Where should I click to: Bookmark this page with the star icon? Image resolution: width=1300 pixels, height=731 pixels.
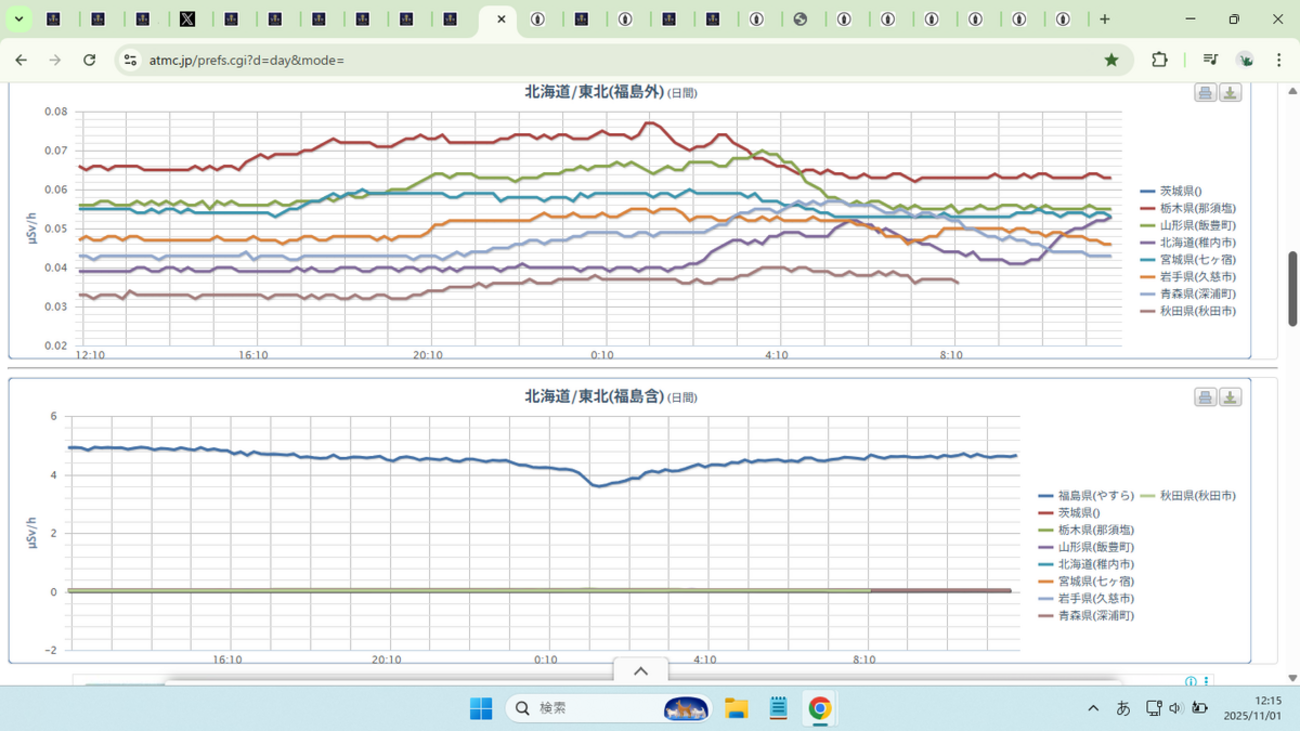tap(1111, 60)
